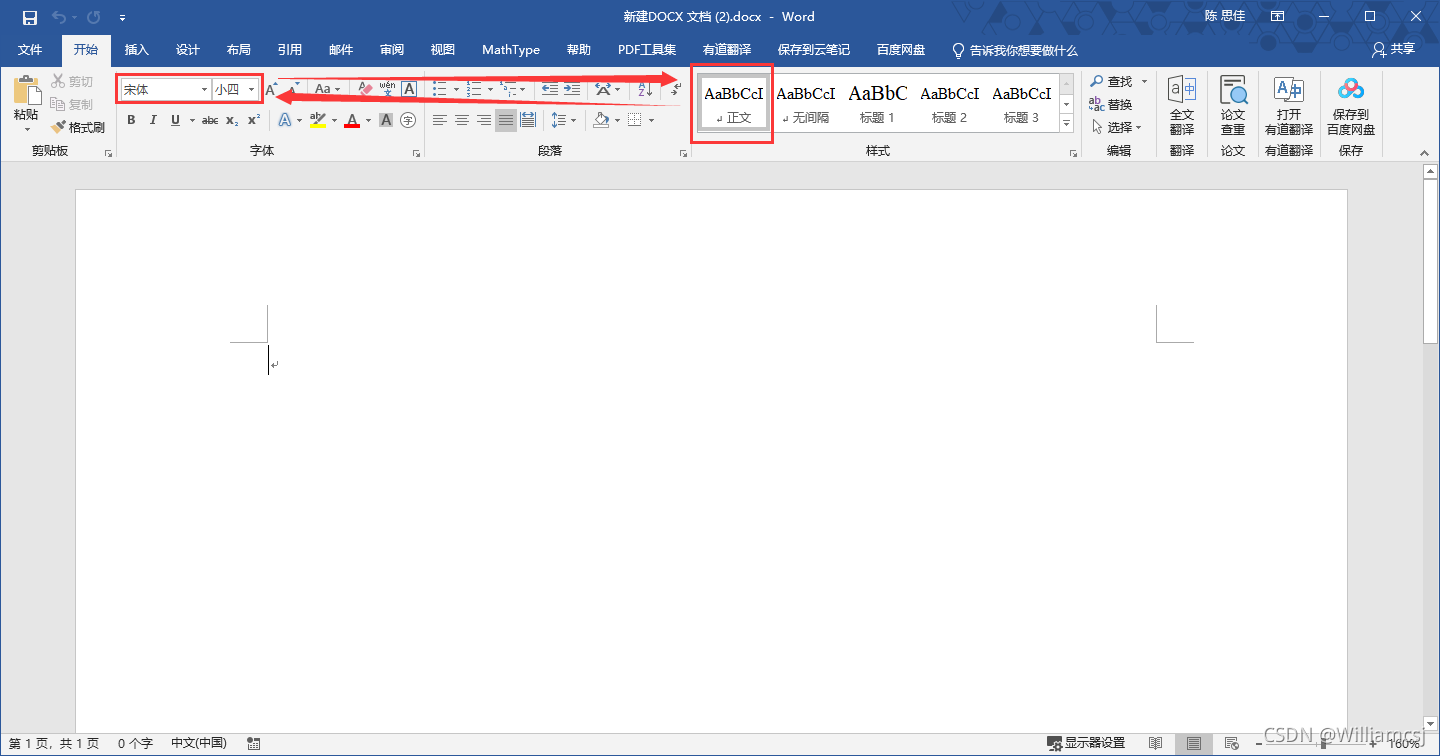Click the Cut (剪切) scissors command
The image size is (1440, 756).
tap(72, 81)
